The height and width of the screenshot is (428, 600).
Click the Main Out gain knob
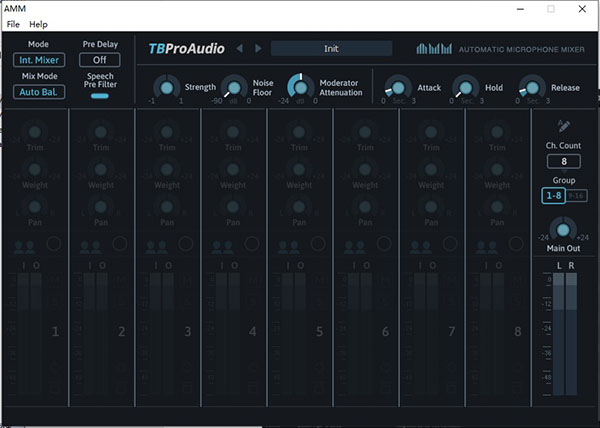(564, 231)
